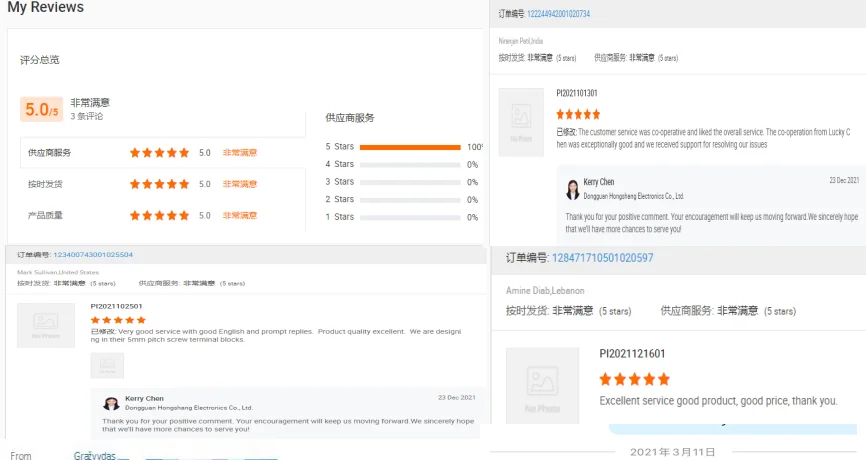
Task: Click Kerry Chen avatar in Mark Sullivan review reply
Action: [x=111, y=403]
